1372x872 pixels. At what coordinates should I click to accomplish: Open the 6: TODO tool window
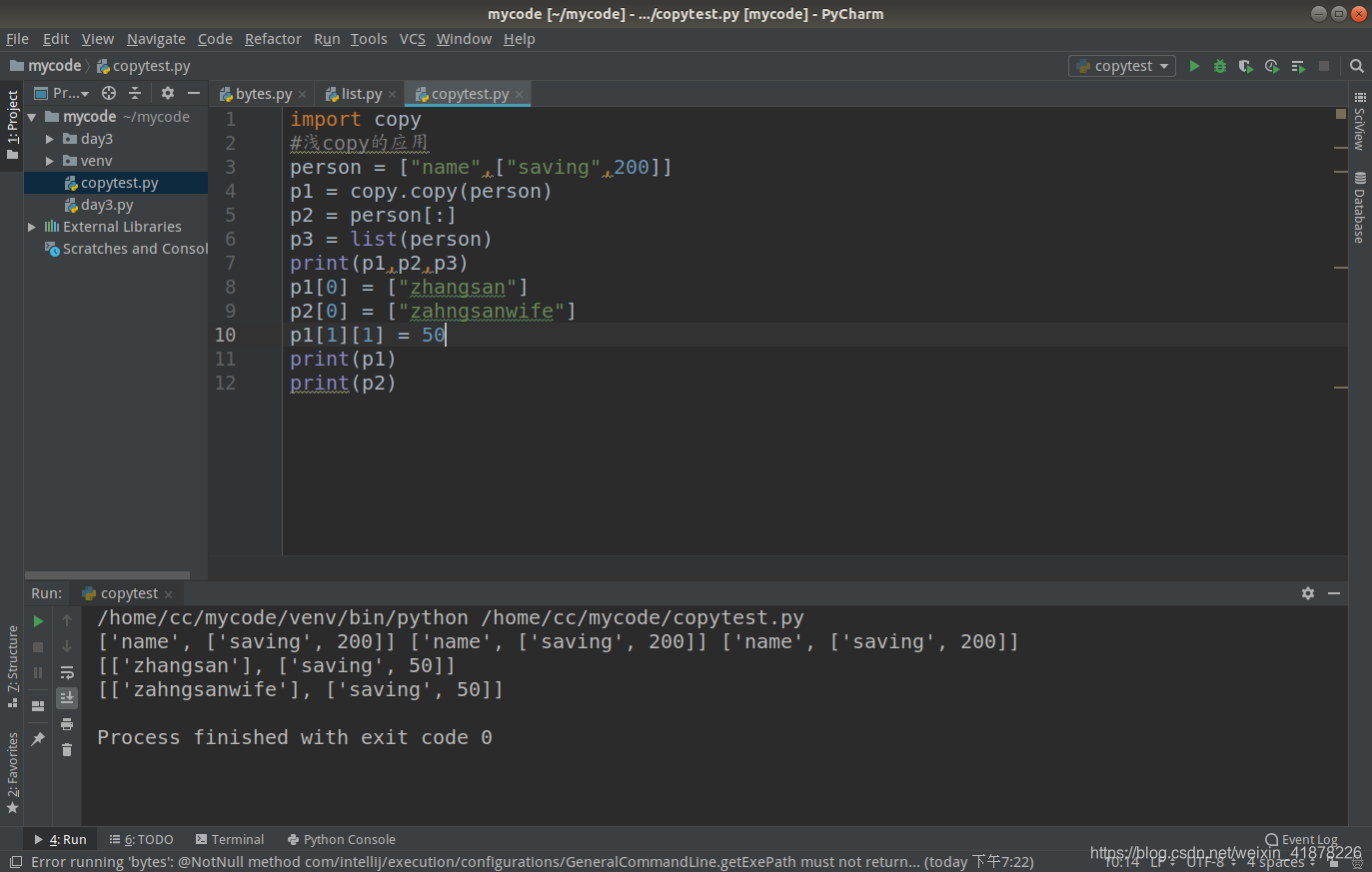click(x=142, y=840)
